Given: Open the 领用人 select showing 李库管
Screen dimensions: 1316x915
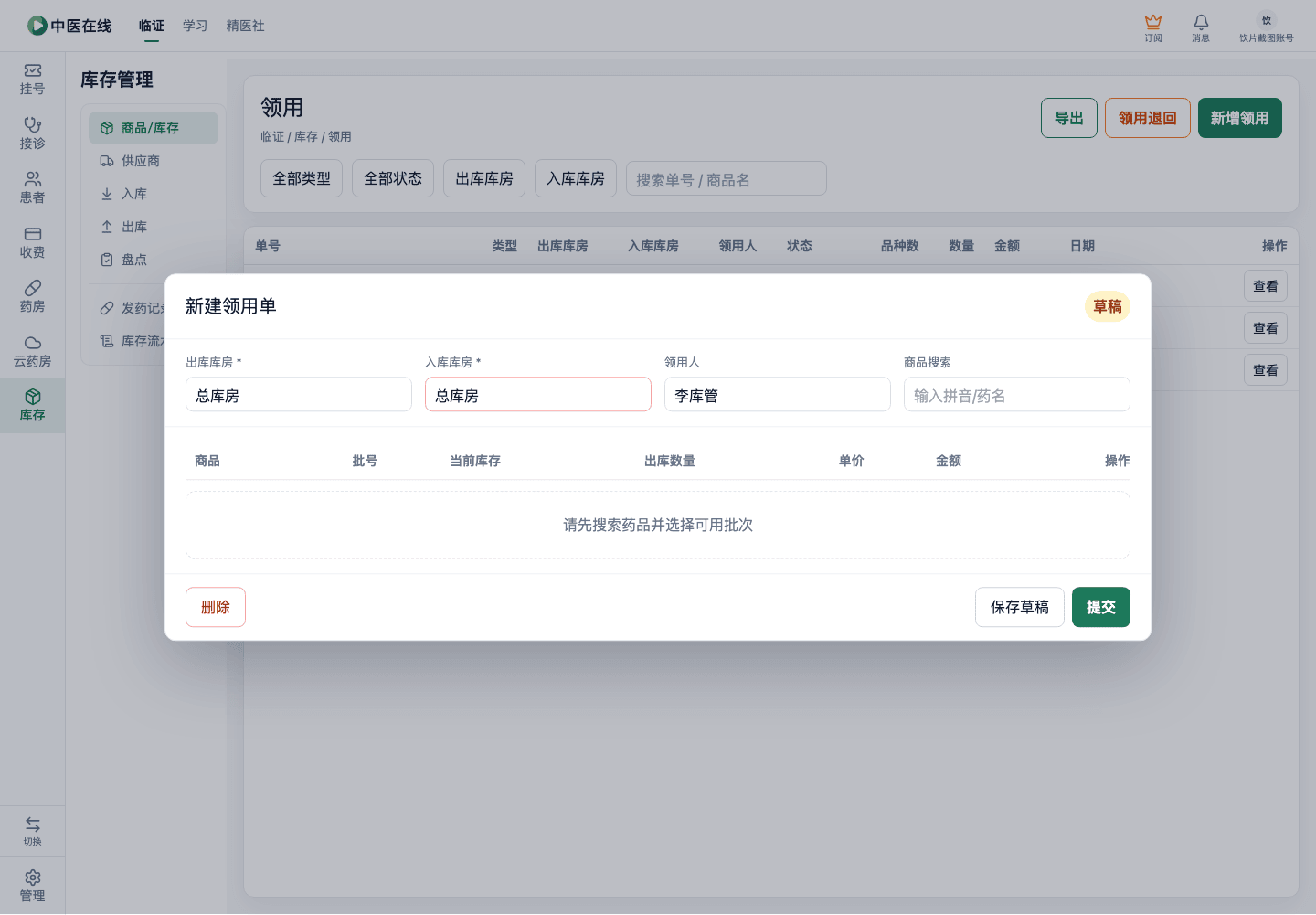Looking at the screenshot, I should tap(778, 395).
